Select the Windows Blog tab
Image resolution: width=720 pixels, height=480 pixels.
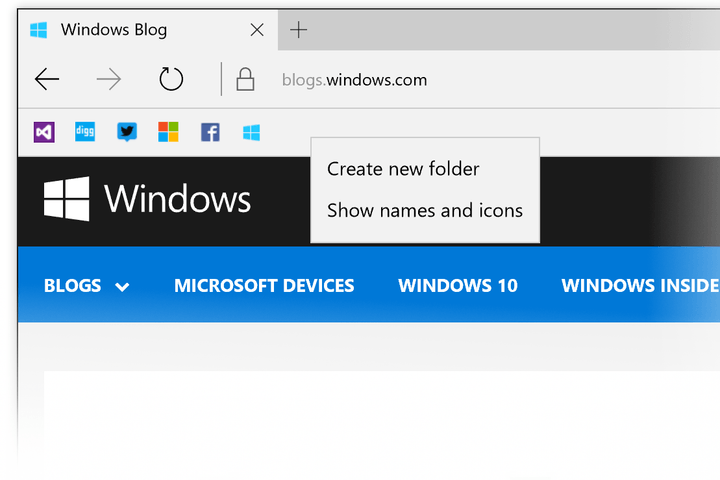tap(148, 30)
